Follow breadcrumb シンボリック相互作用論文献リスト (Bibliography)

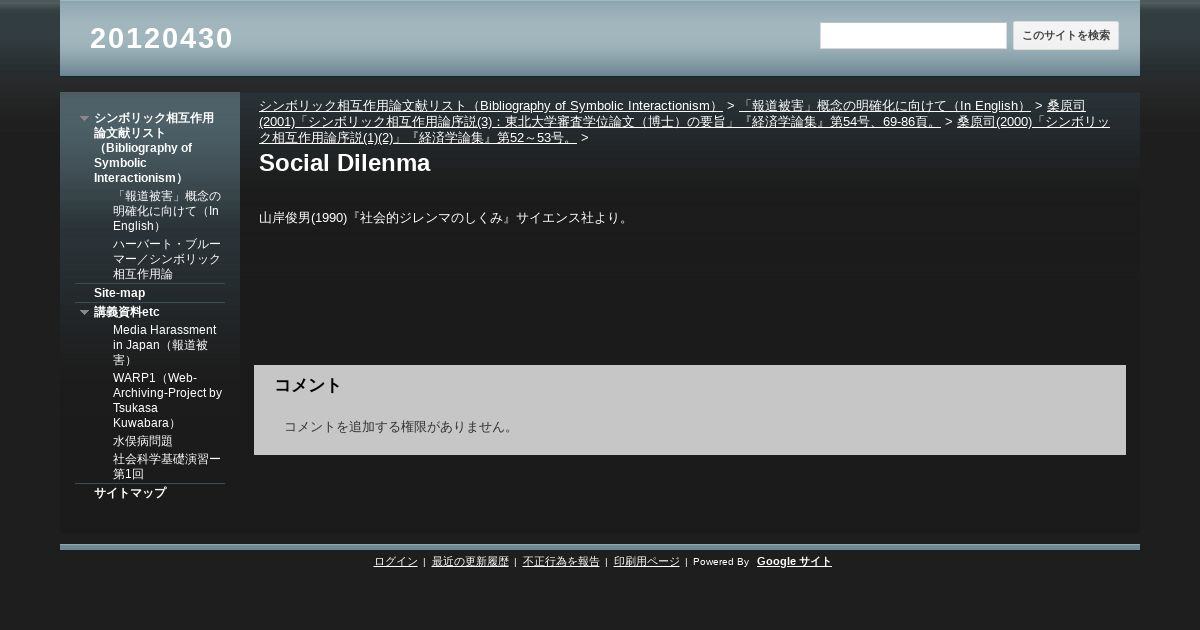click(491, 106)
